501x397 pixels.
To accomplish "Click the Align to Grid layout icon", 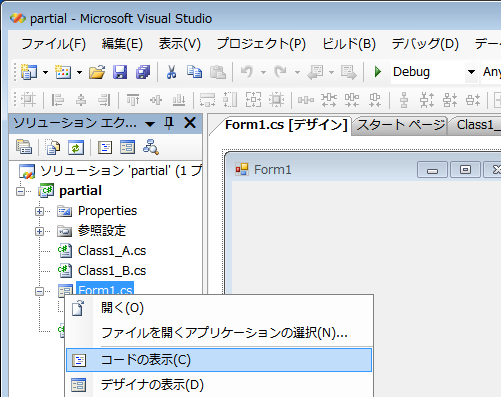I will (x=28, y=100).
